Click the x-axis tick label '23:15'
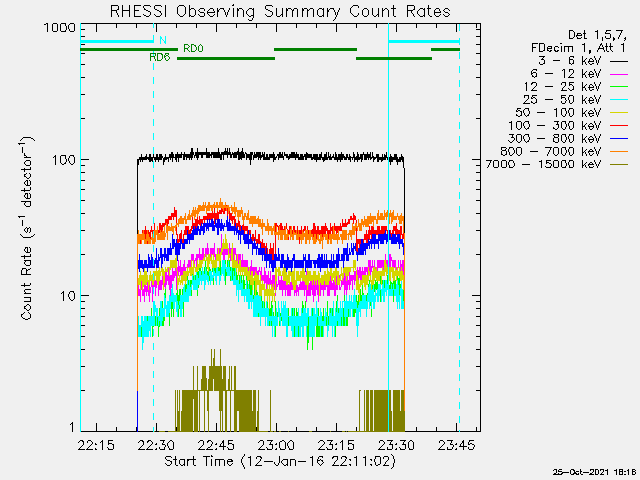The width and height of the screenshot is (640, 480). pos(336,445)
